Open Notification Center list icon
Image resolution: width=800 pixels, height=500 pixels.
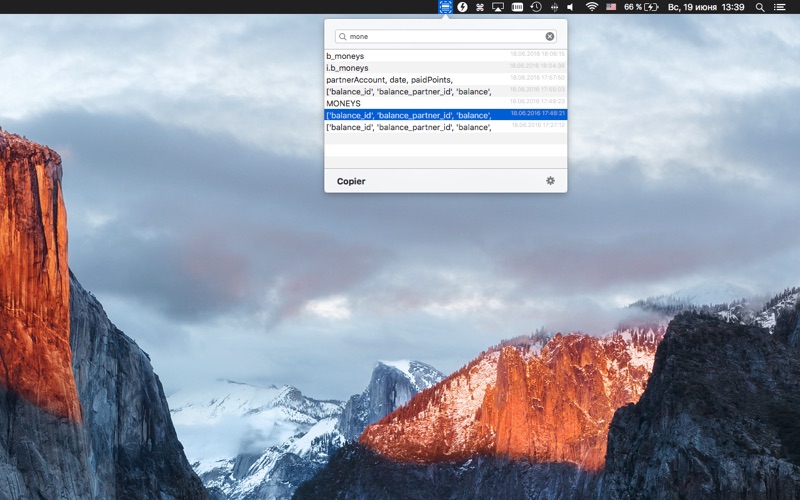[x=780, y=7]
